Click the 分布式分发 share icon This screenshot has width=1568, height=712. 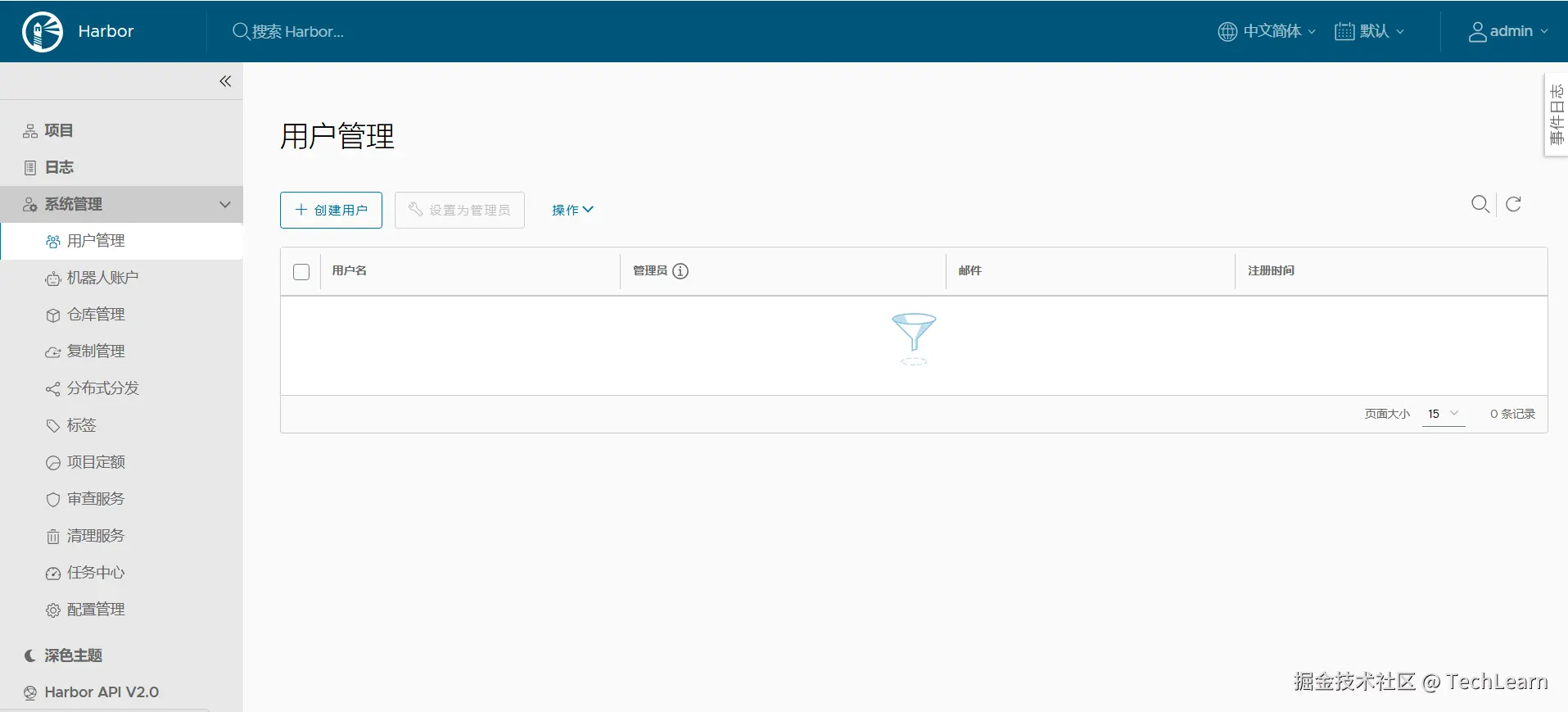tap(53, 389)
